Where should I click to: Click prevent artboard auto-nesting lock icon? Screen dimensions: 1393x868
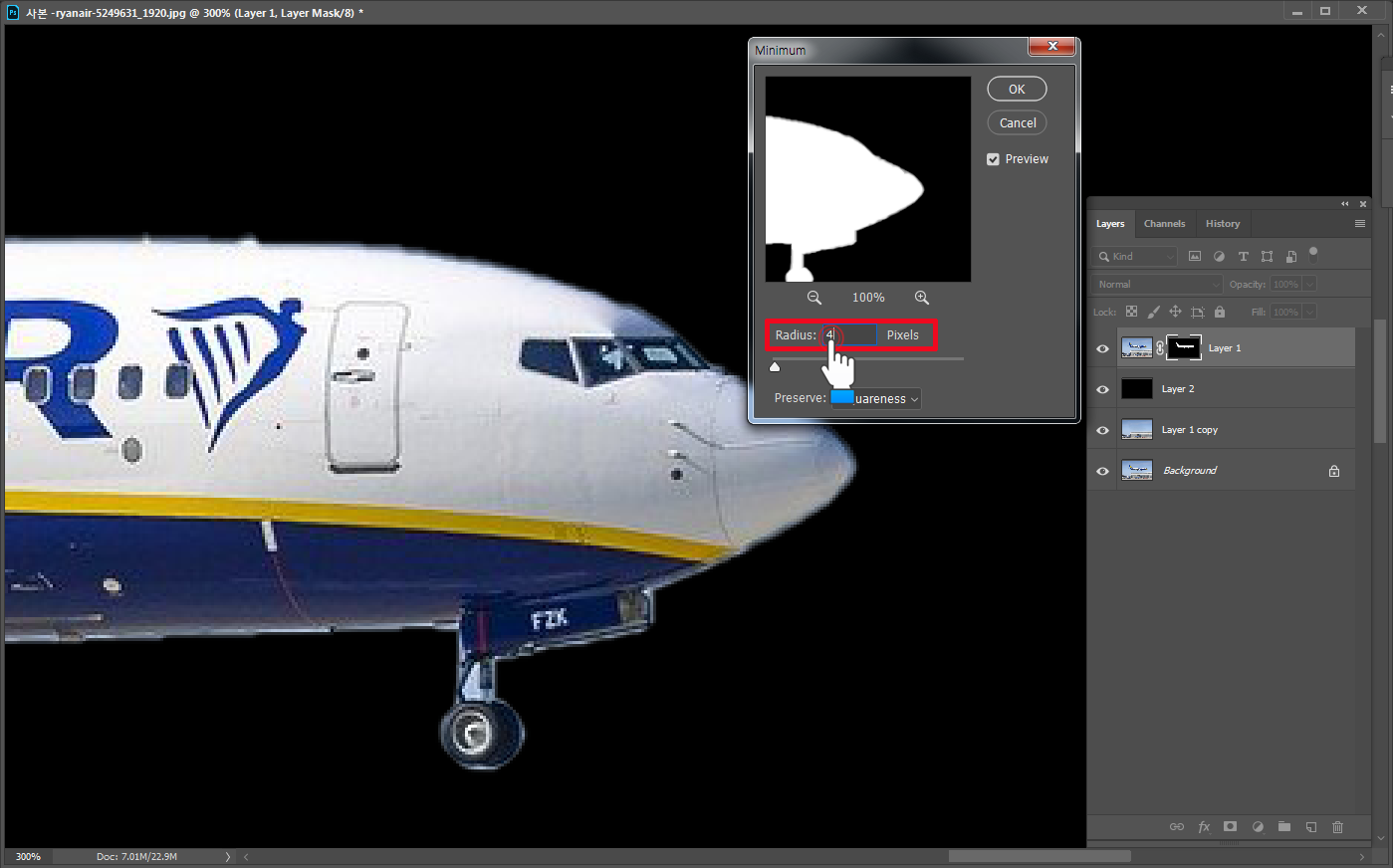[x=1198, y=312]
